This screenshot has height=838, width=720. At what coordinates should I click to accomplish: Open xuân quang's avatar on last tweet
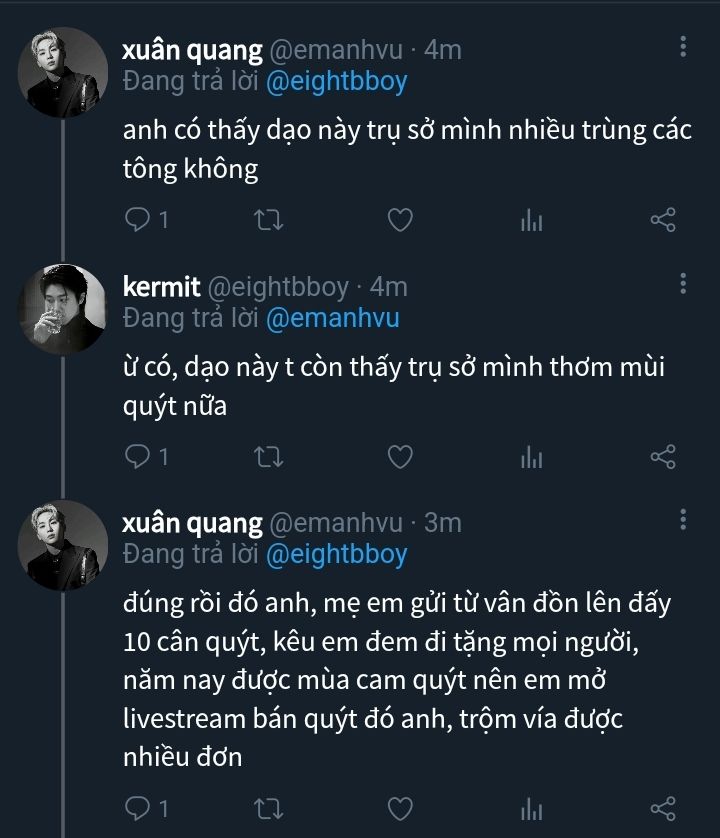pos(63,545)
